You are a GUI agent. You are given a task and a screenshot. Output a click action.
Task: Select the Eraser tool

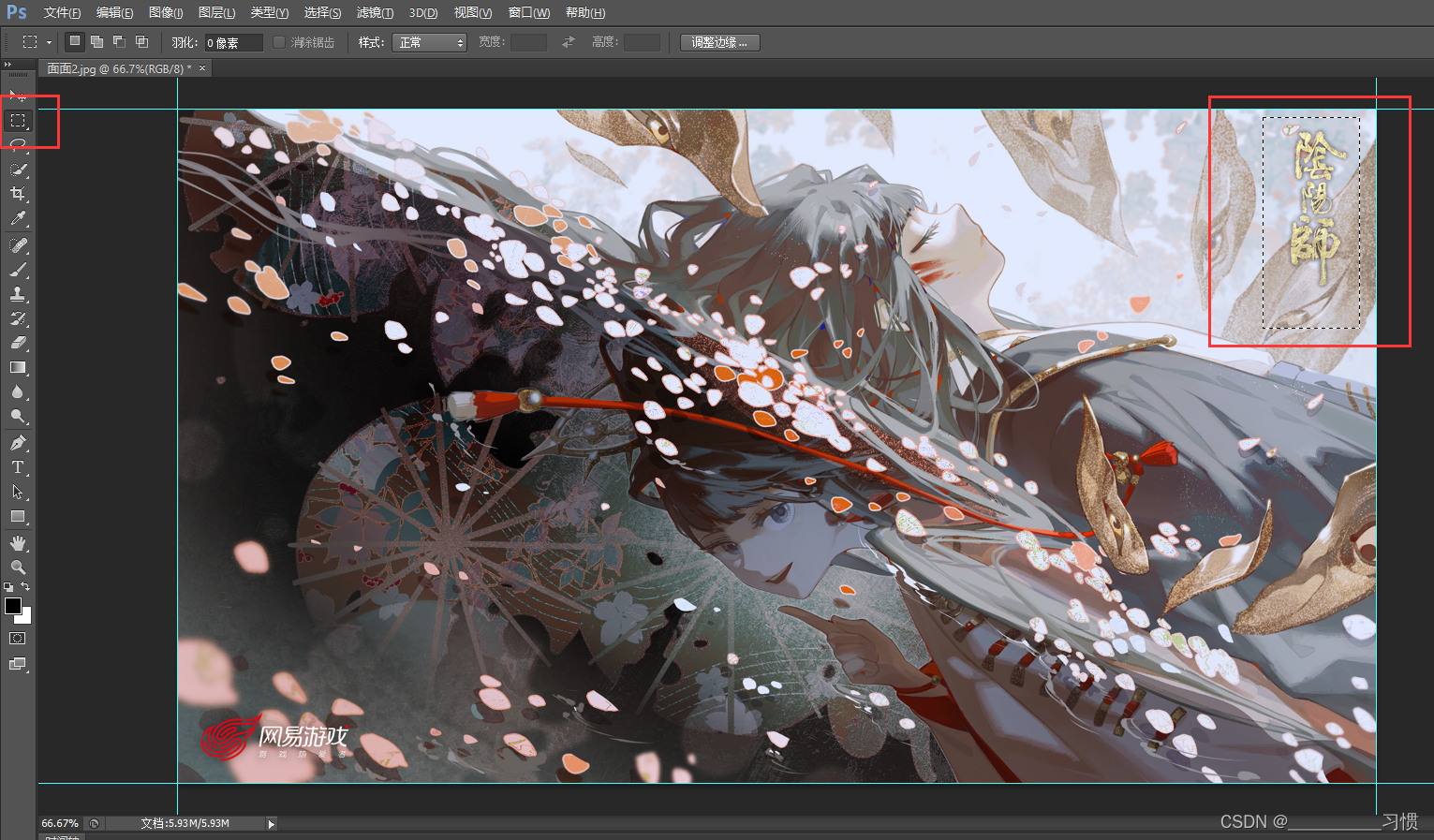[18, 342]
